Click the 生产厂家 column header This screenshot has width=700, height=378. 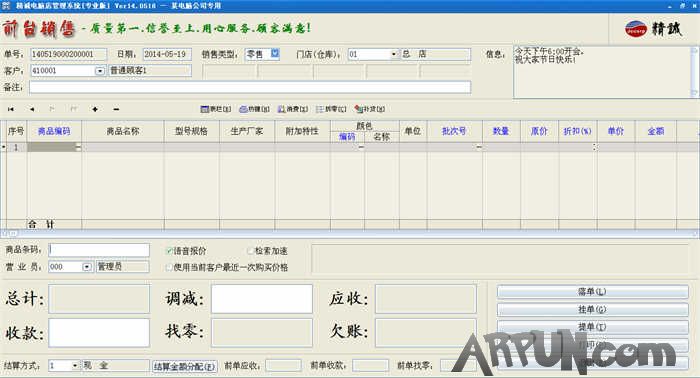[x=247, y=131]
